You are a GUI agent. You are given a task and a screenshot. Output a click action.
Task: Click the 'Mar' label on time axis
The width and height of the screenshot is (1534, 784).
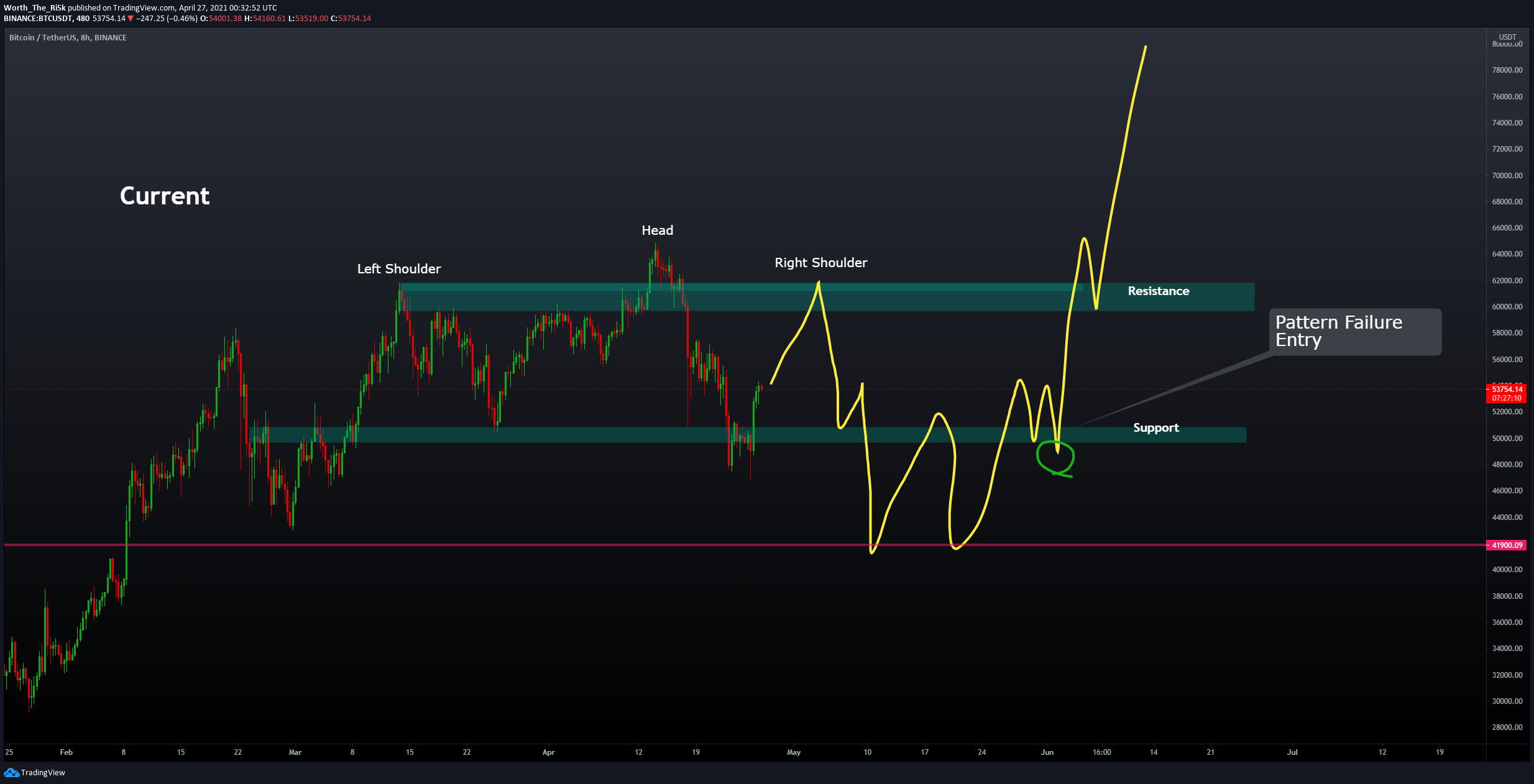pos(295,752)
